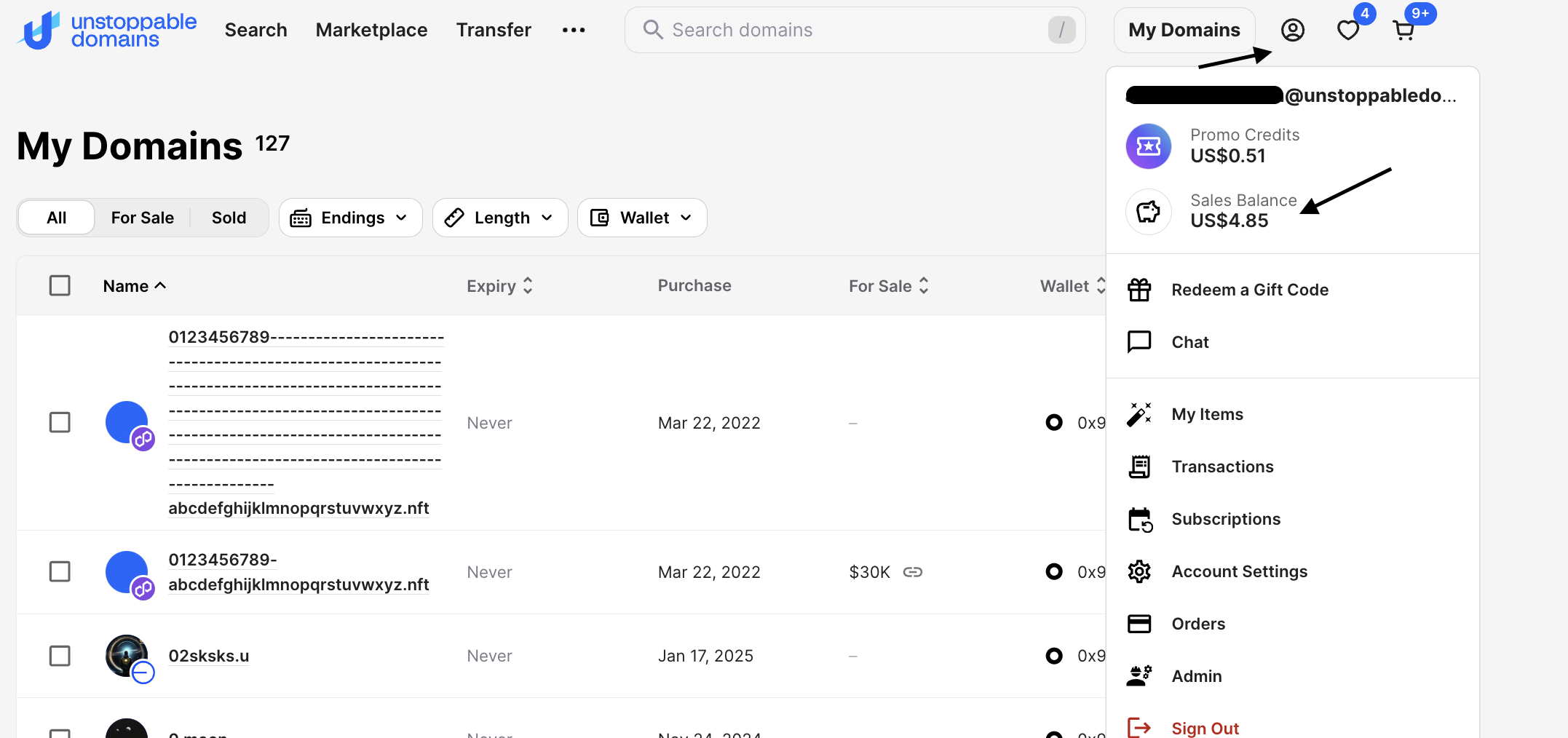Open the 0123456789-abcdefghijklmnopqrstuvwxyz.nft short domain link
Image resolution: width=1568 pixels, height=738 pixels.
(x=298, y=572)
